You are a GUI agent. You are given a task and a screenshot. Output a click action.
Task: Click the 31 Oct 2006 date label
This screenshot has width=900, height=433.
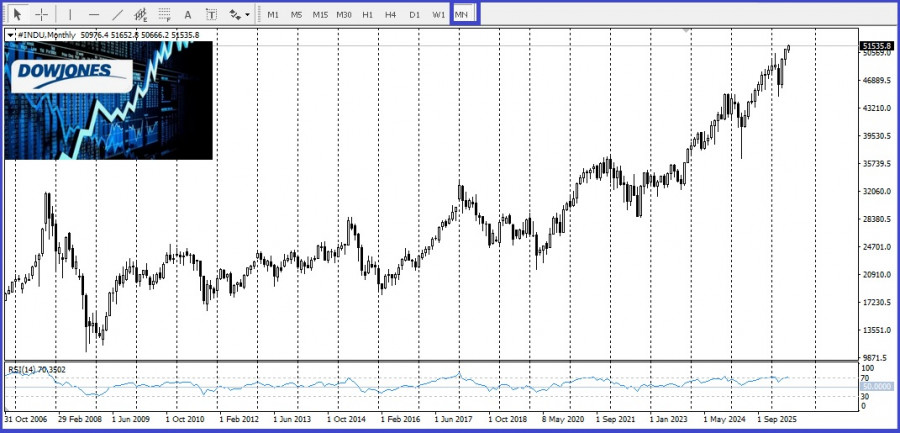click(26, 419)
